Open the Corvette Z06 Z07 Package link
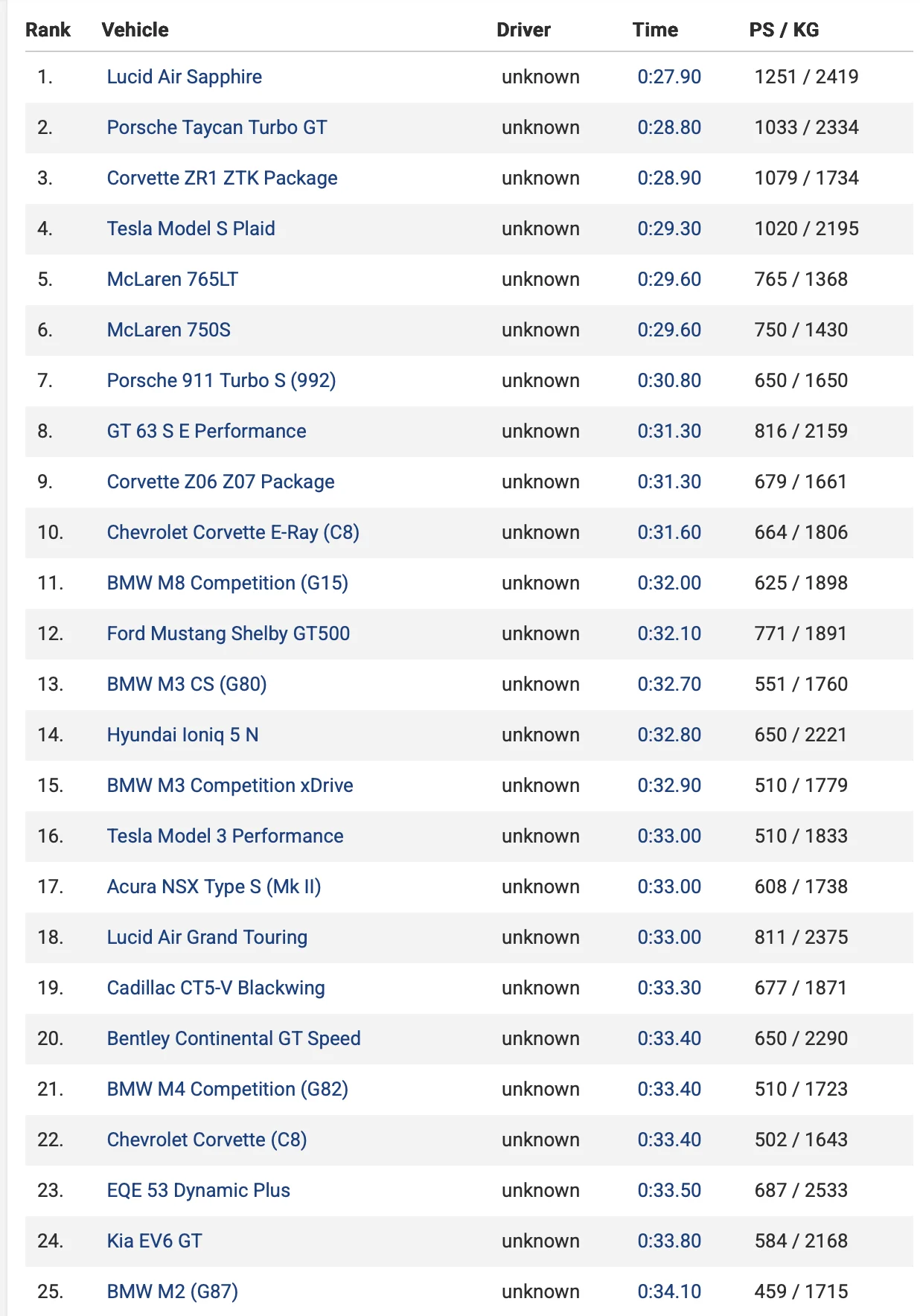Screen dimensions: 920x1316 pos(220,482)
